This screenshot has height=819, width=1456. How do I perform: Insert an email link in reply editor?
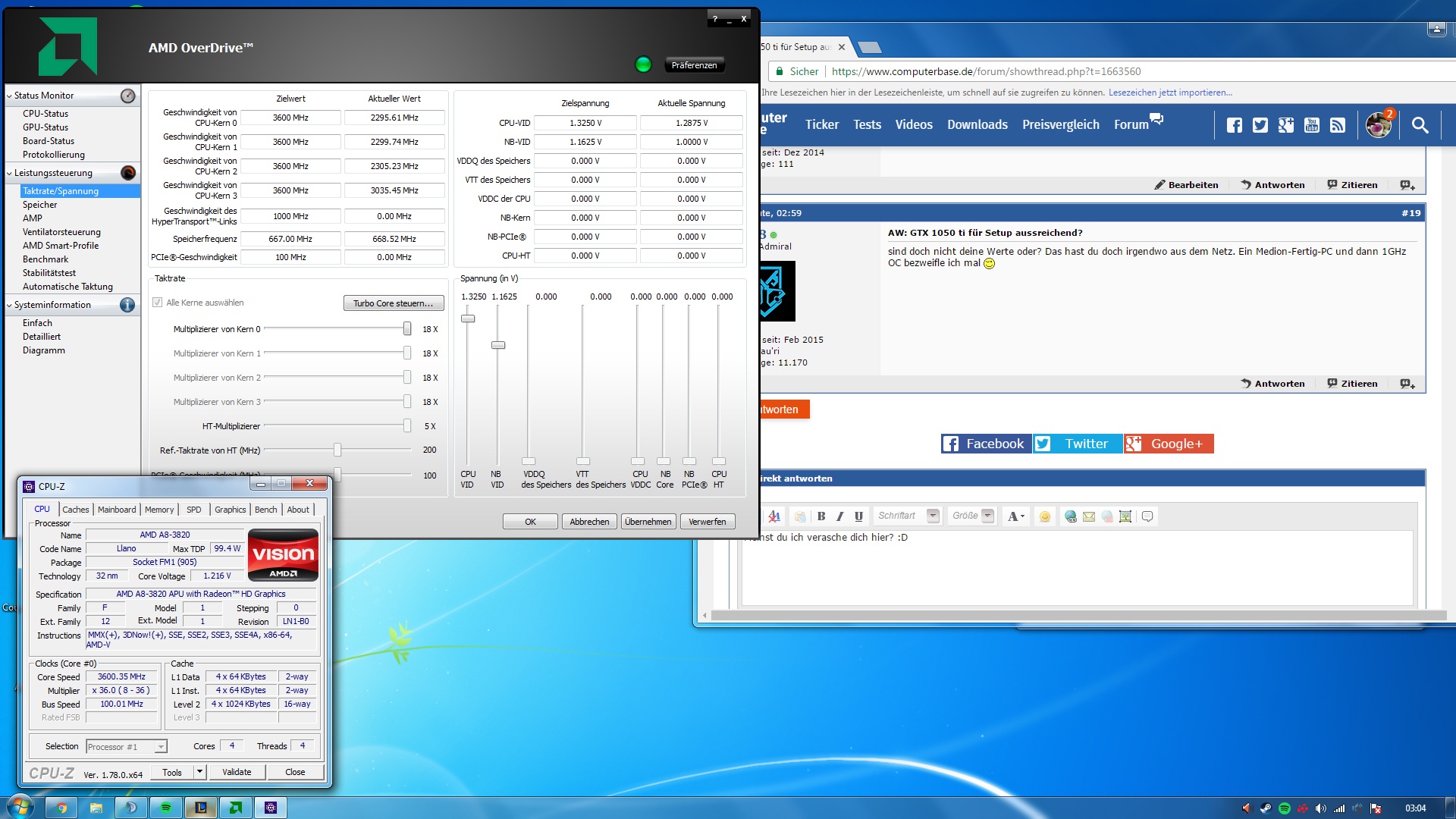tap(1089, 516)
